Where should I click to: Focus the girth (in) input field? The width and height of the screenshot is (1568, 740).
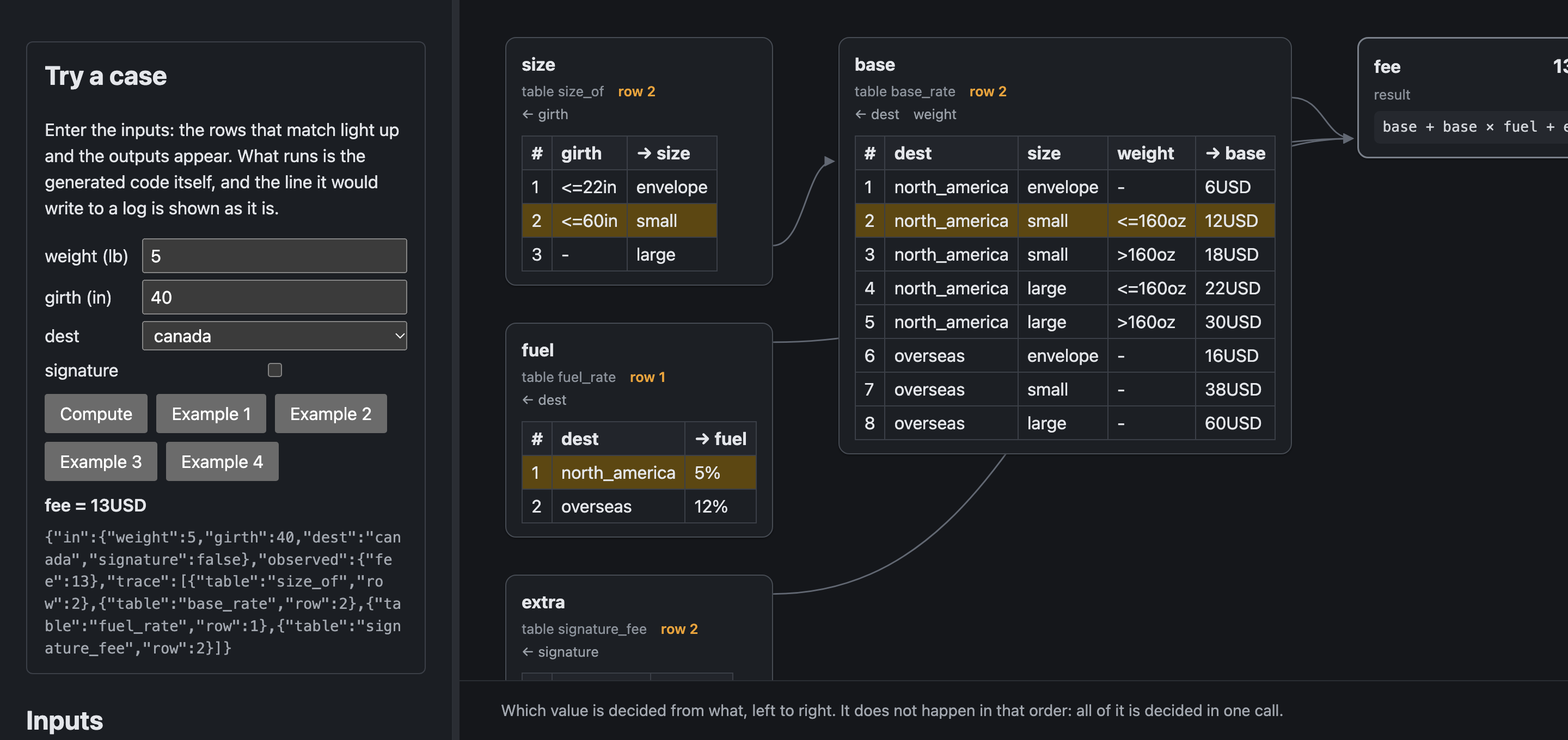pyautogui.click(x=274, y=297)
